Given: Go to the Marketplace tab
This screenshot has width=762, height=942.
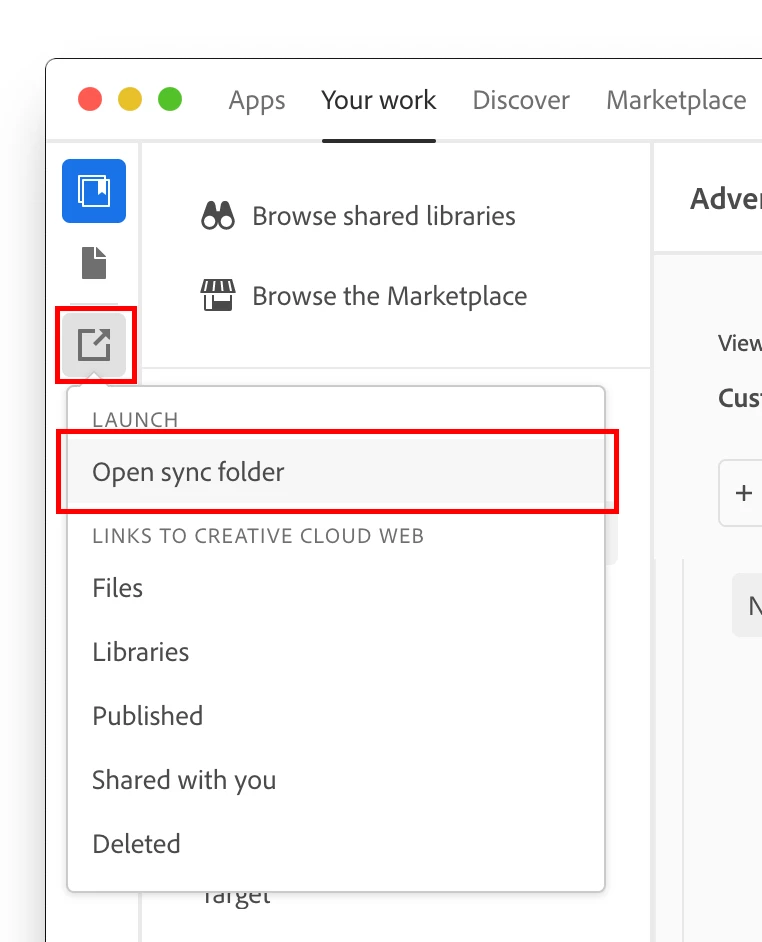Looking at the screenshot, I should [x=676, y=100].
